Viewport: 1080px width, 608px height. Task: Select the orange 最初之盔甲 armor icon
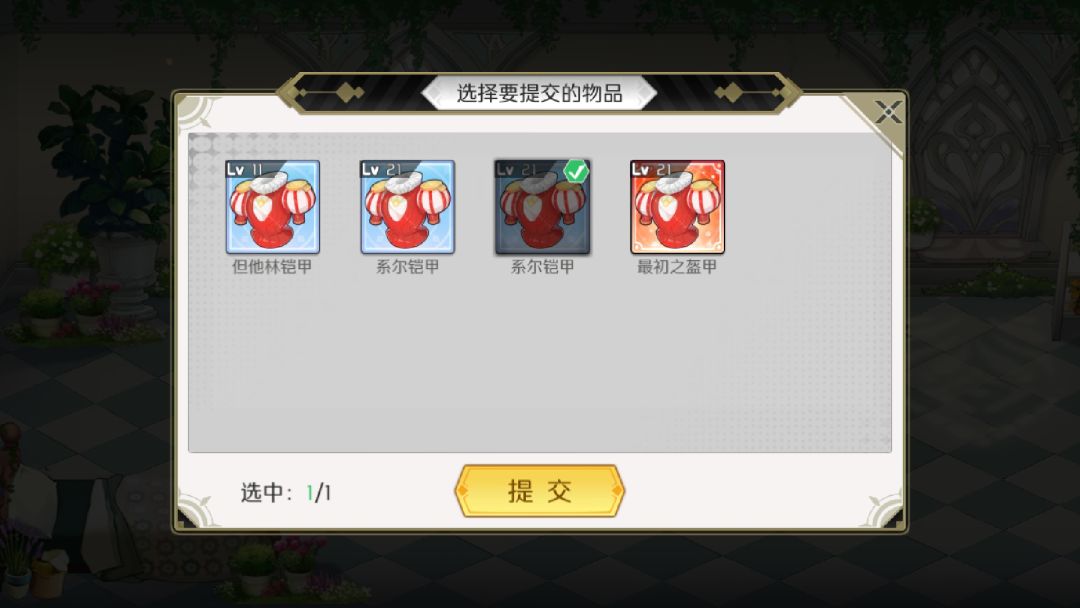(x=678, y=207)
